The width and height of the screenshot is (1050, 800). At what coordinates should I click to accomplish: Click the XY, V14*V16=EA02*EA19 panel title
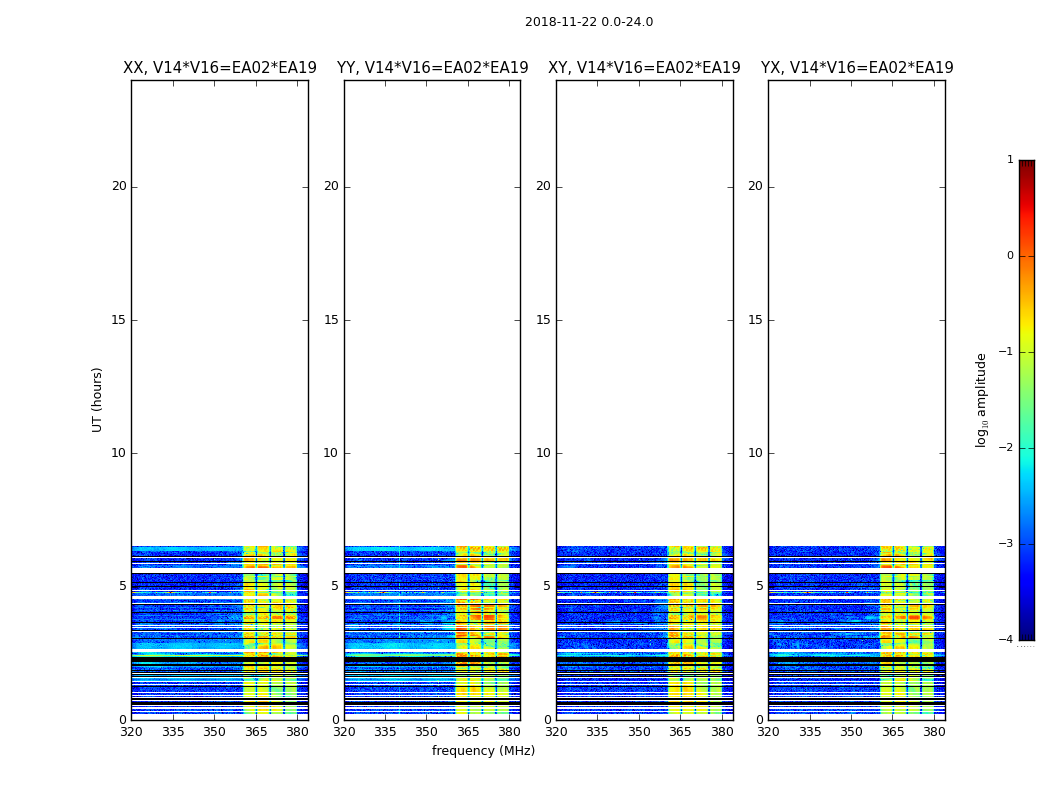(644, 68)
